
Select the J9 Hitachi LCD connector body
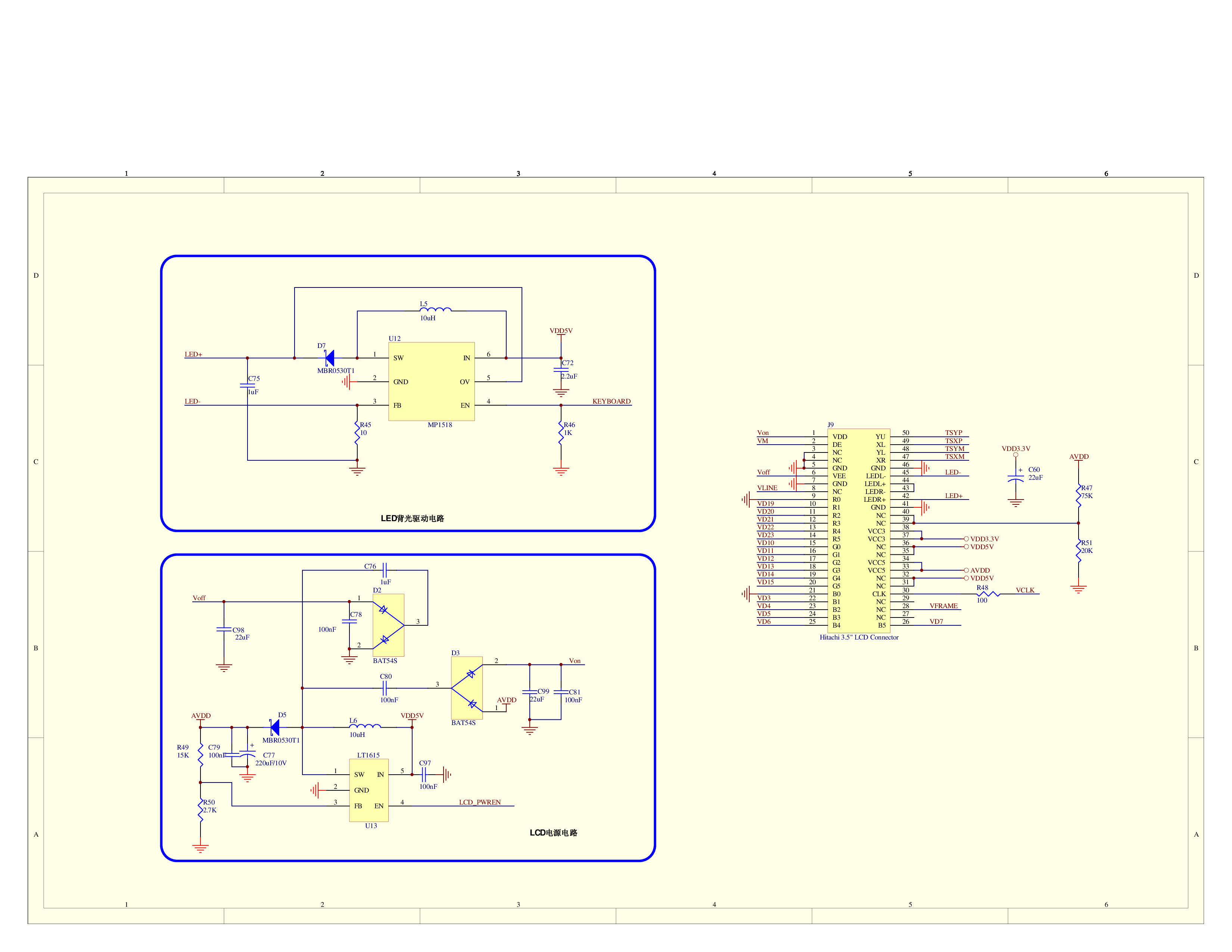pyautogui.click(x=859, y=530)
